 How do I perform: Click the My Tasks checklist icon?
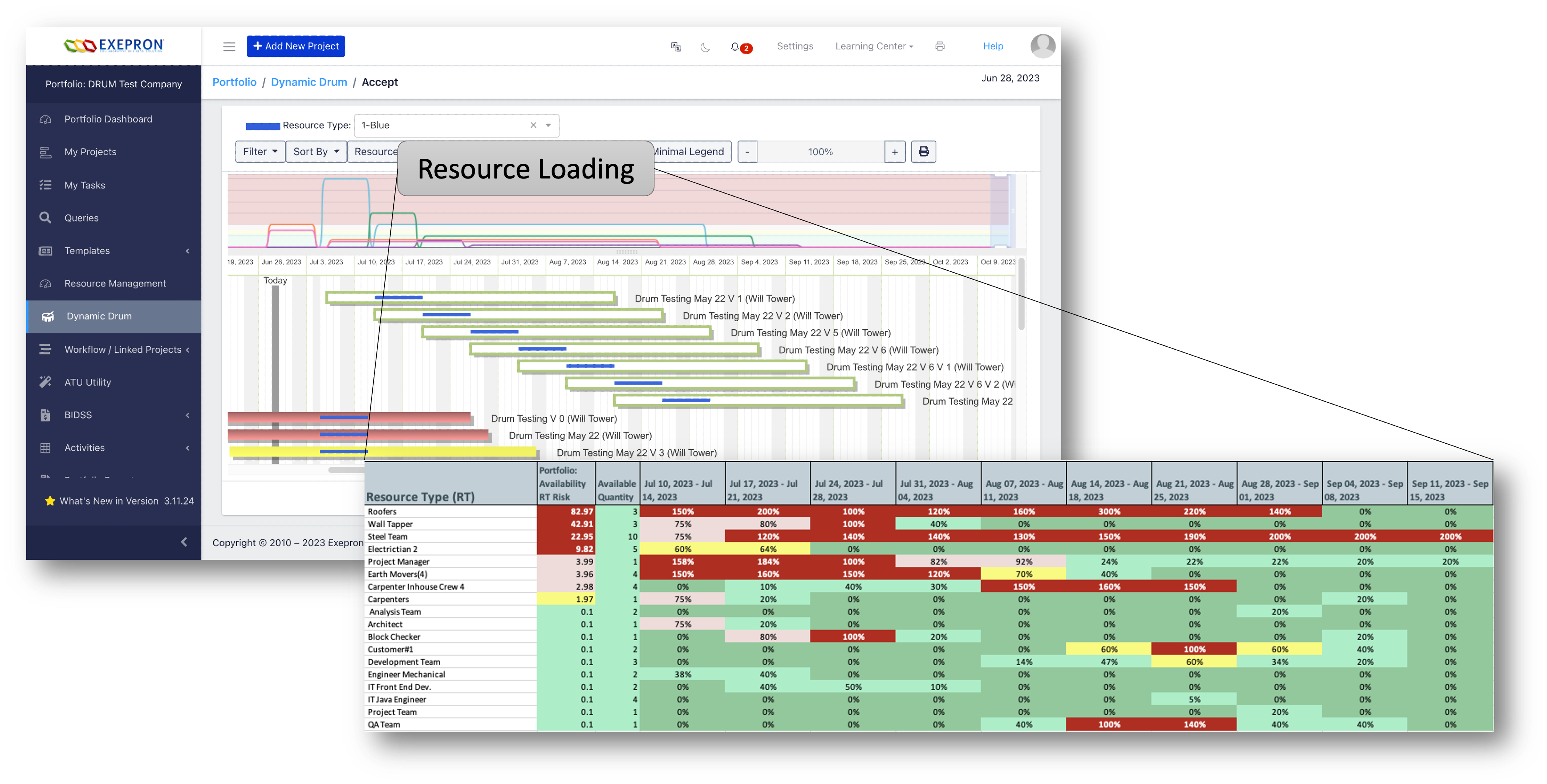pyautogui.click(x=45, y=185)
